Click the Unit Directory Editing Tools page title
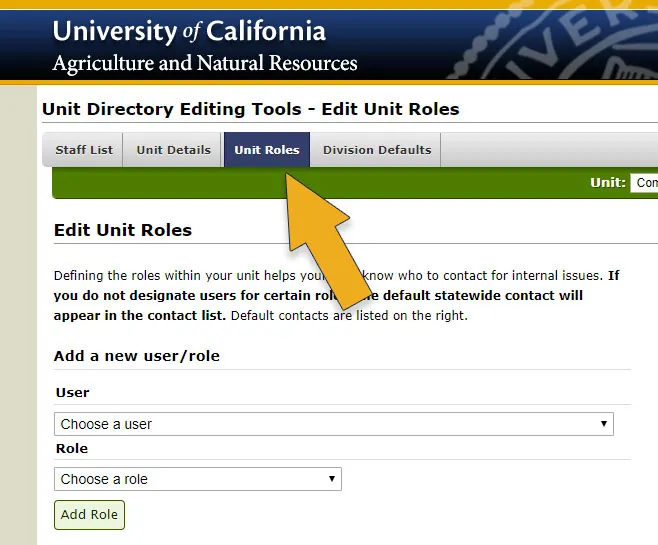This screenshot has width=658, height=545. point(251,109)
